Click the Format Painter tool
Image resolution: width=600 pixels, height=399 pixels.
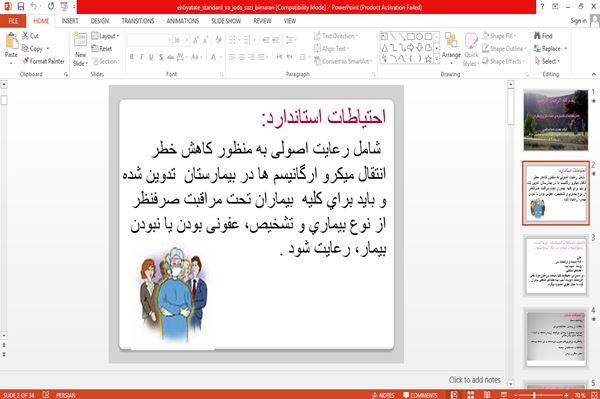[x=43, y=61]
